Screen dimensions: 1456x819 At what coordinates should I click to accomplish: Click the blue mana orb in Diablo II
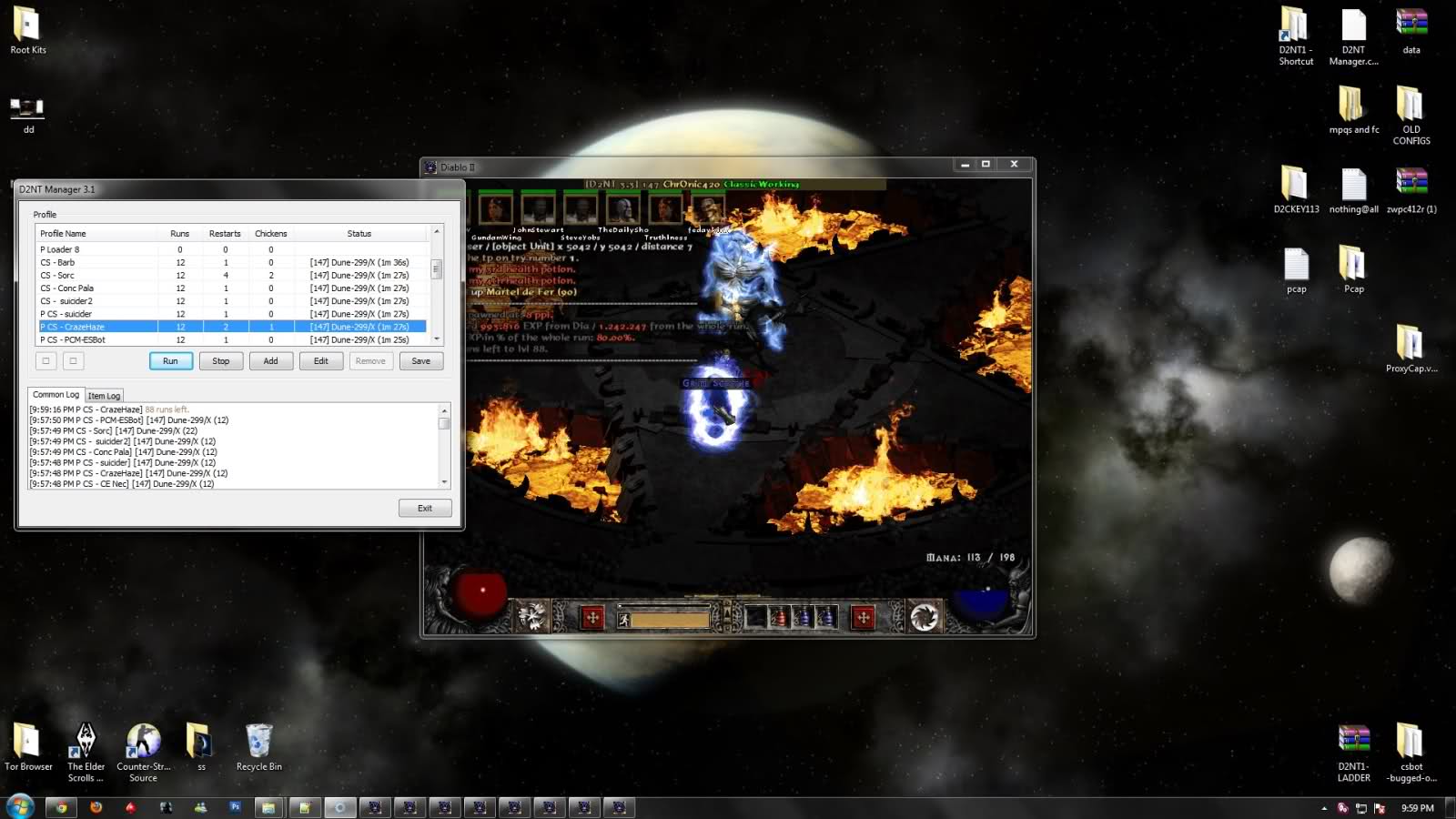984,602
